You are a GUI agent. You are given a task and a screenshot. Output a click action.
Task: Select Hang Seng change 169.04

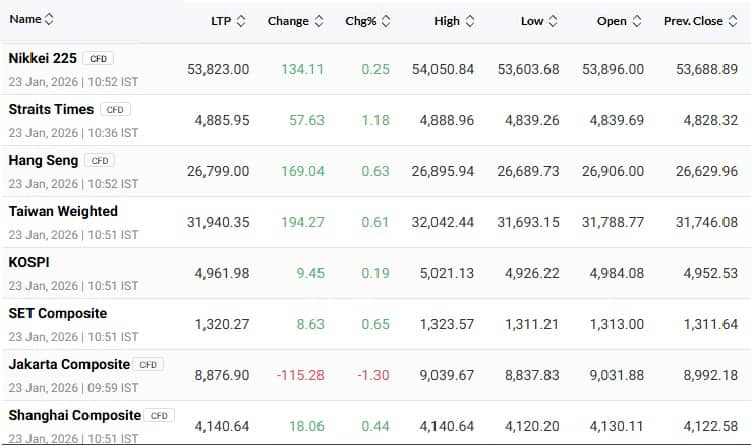[303, 172]
